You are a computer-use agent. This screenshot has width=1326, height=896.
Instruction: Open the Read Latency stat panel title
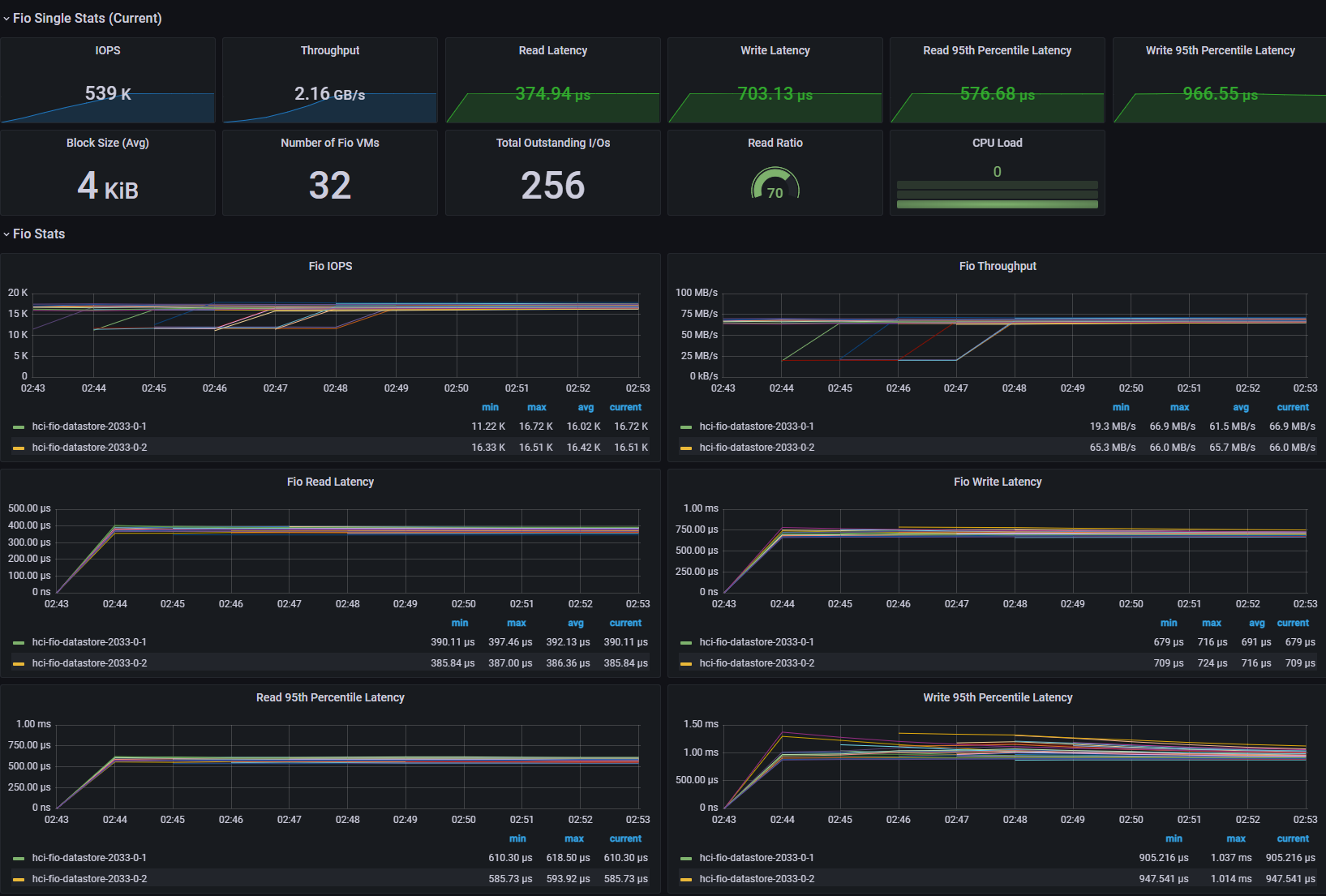(553, 50)
